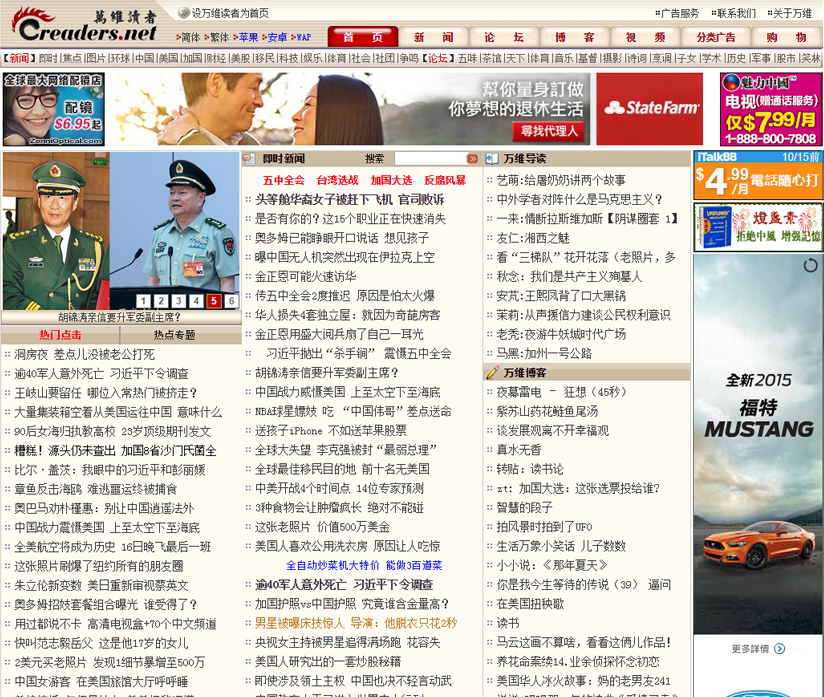Go to slide 3 of the photo slideshow
Viewport: 824px width, 697px height.
179,301
